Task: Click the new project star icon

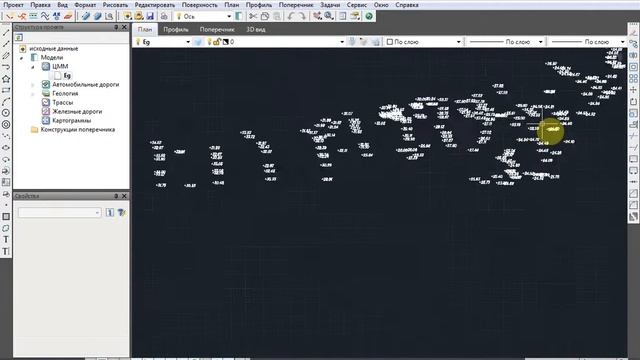Action: click(127, 16)
